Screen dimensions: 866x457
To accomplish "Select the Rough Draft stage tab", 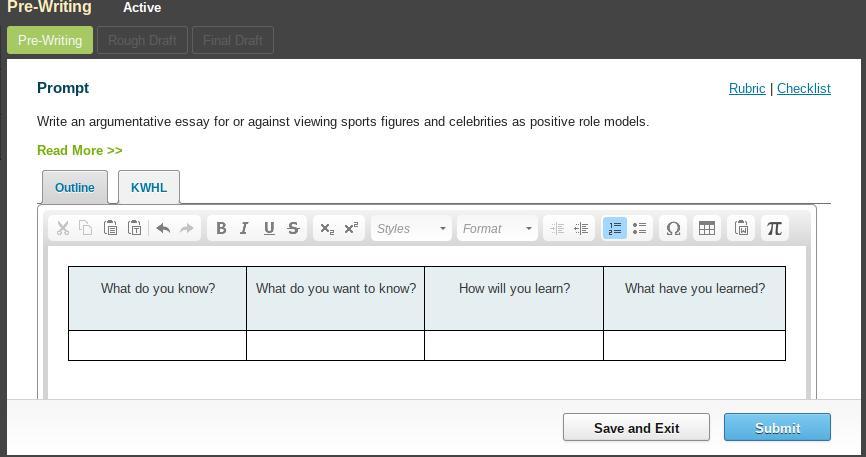I will coord(142,40).
